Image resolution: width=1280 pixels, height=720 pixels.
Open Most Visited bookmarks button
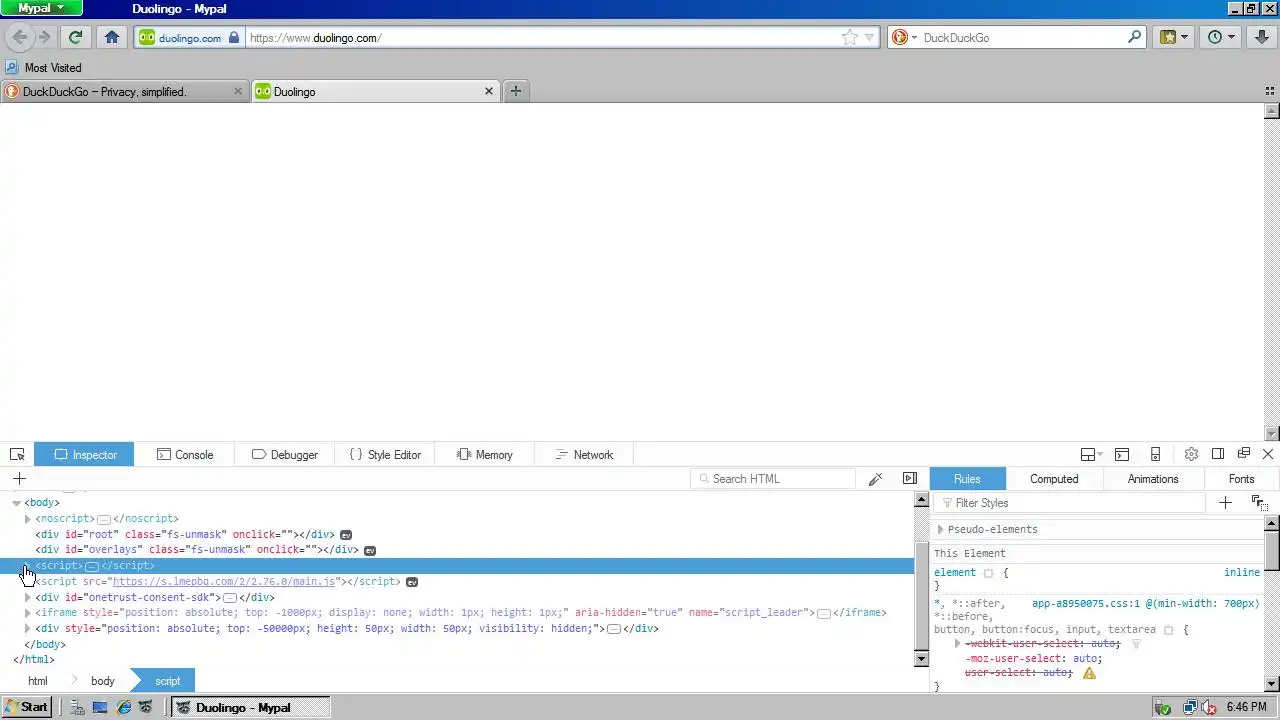(43, 67)
